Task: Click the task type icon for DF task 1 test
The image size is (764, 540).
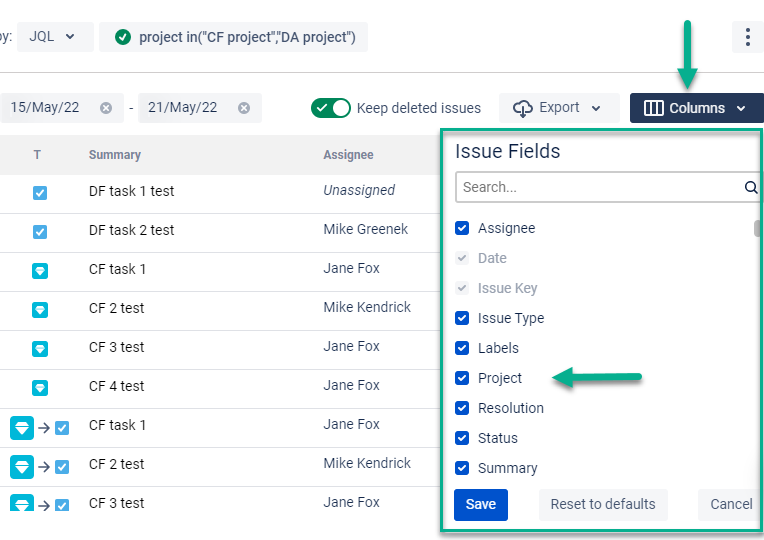Action: click(40, 193)
